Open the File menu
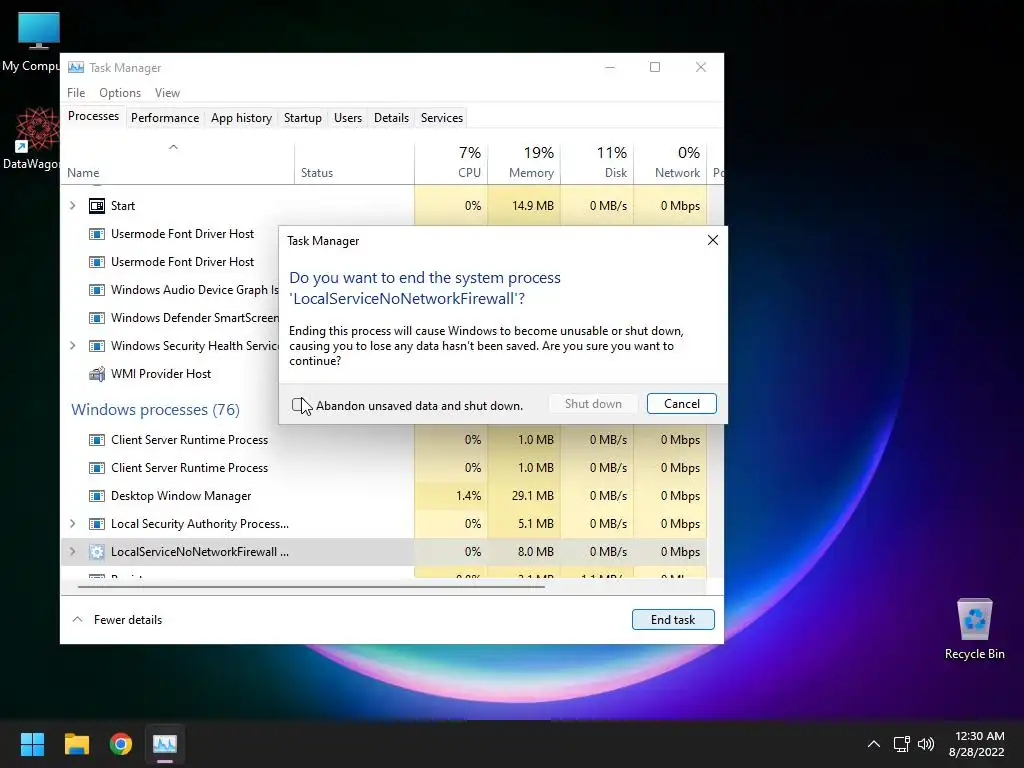 coord(76,93)
